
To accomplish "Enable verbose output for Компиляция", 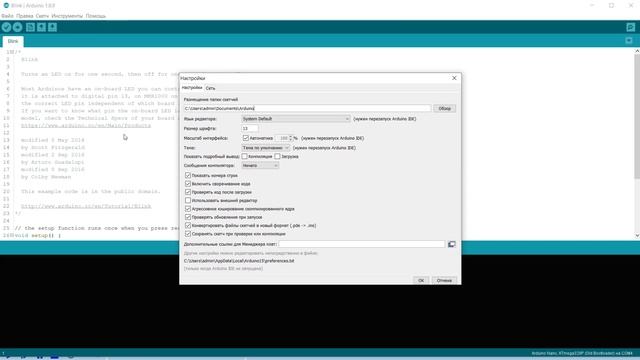I will [x=244, y=156].
